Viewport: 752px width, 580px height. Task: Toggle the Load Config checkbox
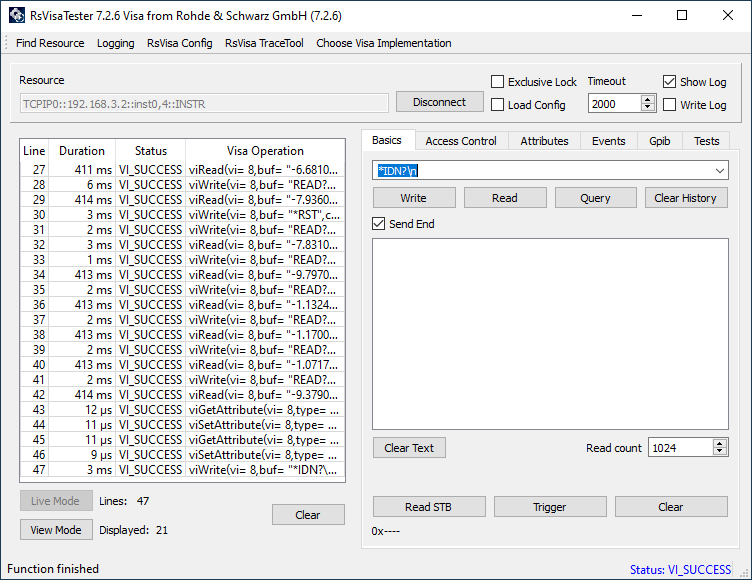point(497,105)
